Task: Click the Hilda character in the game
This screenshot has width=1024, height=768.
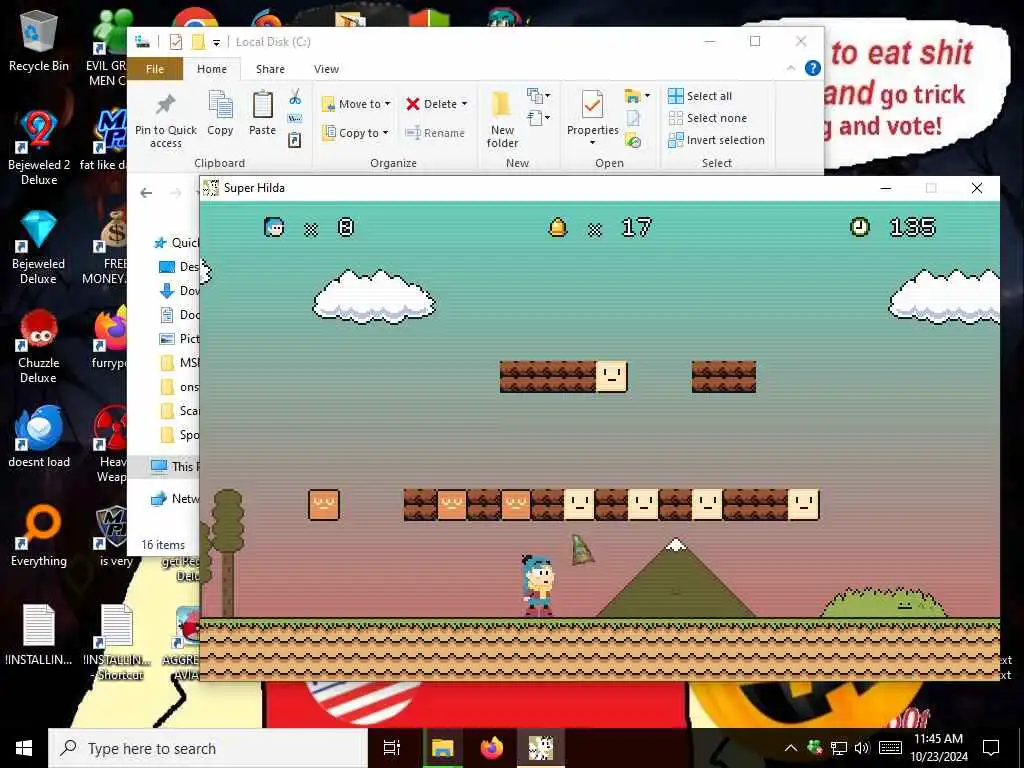Action: 538,585
